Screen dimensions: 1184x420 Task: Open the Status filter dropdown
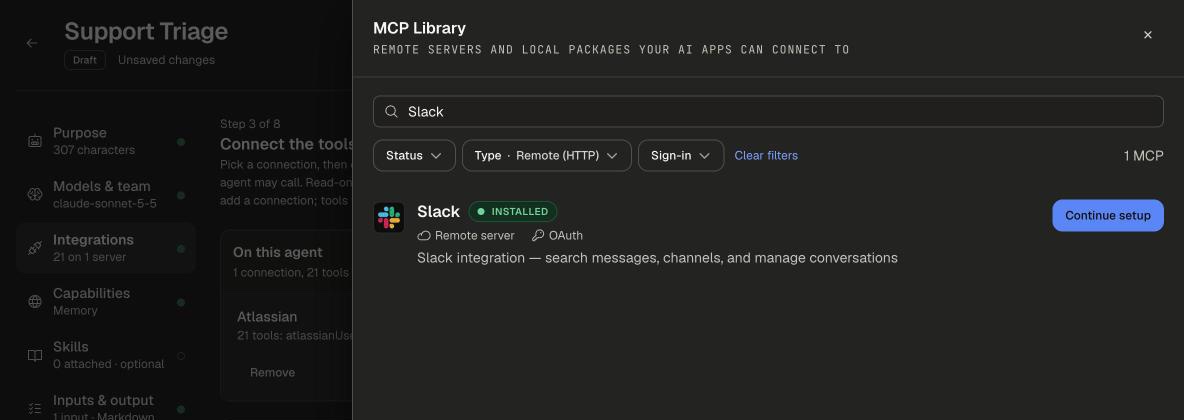[x=414, y=156]
